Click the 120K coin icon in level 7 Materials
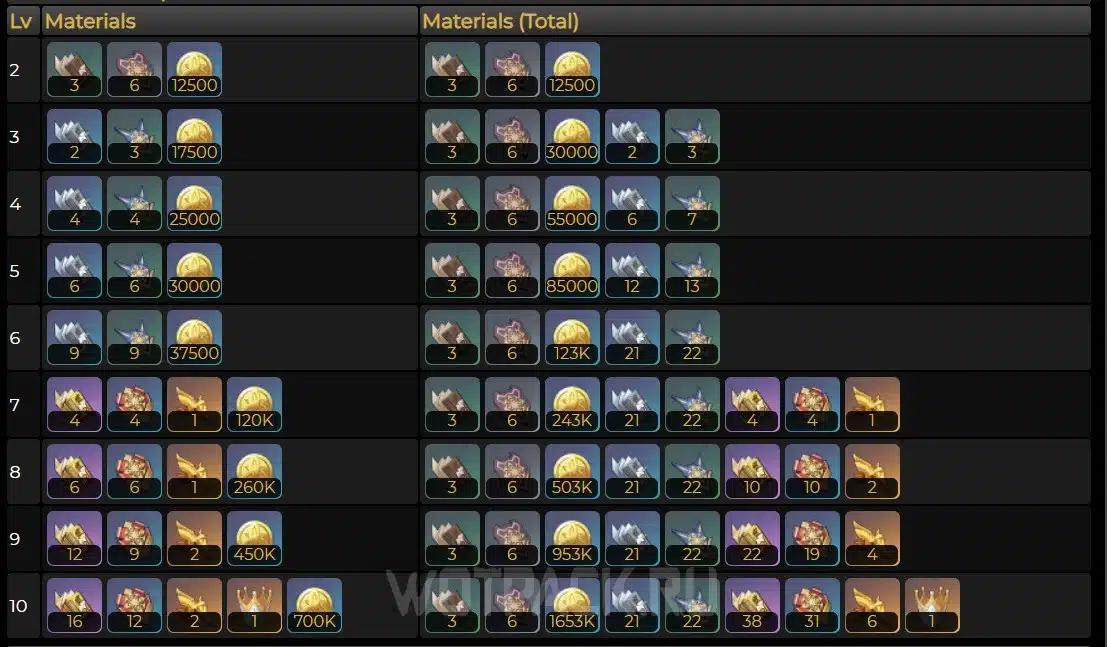Viewport: 1107px width, 647px height. (254, 404)
